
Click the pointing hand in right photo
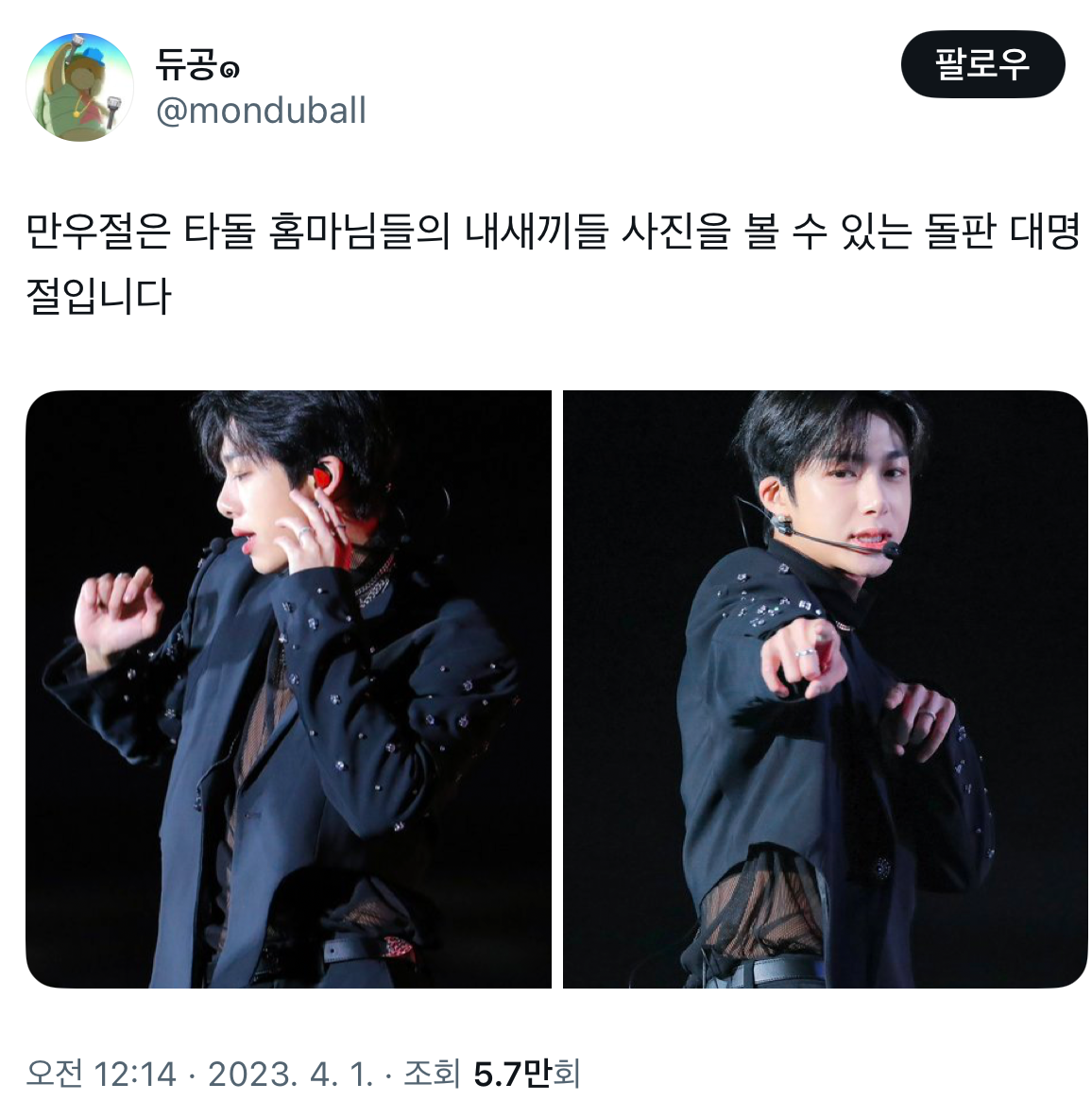click(x=801, y=657)
